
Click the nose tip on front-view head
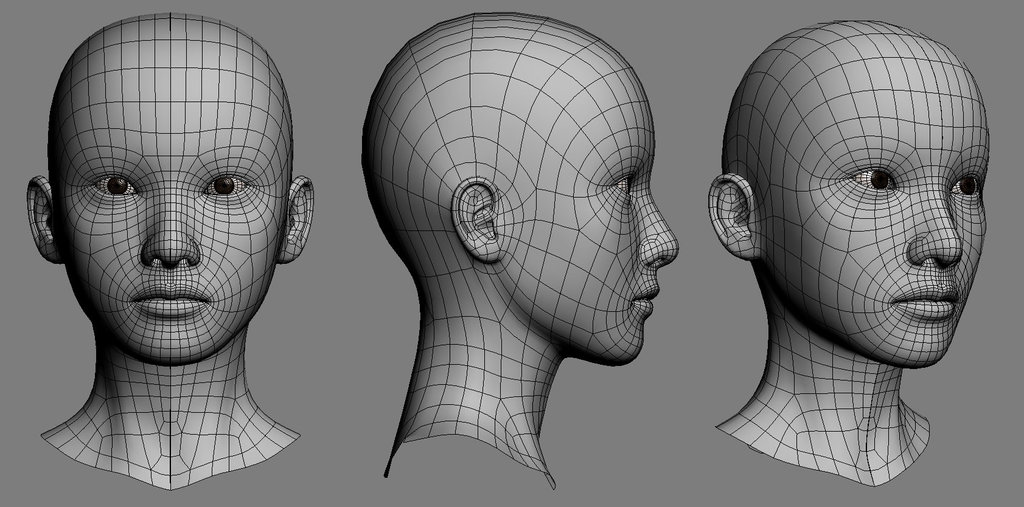pyautogui.click(x=170, y=249)
